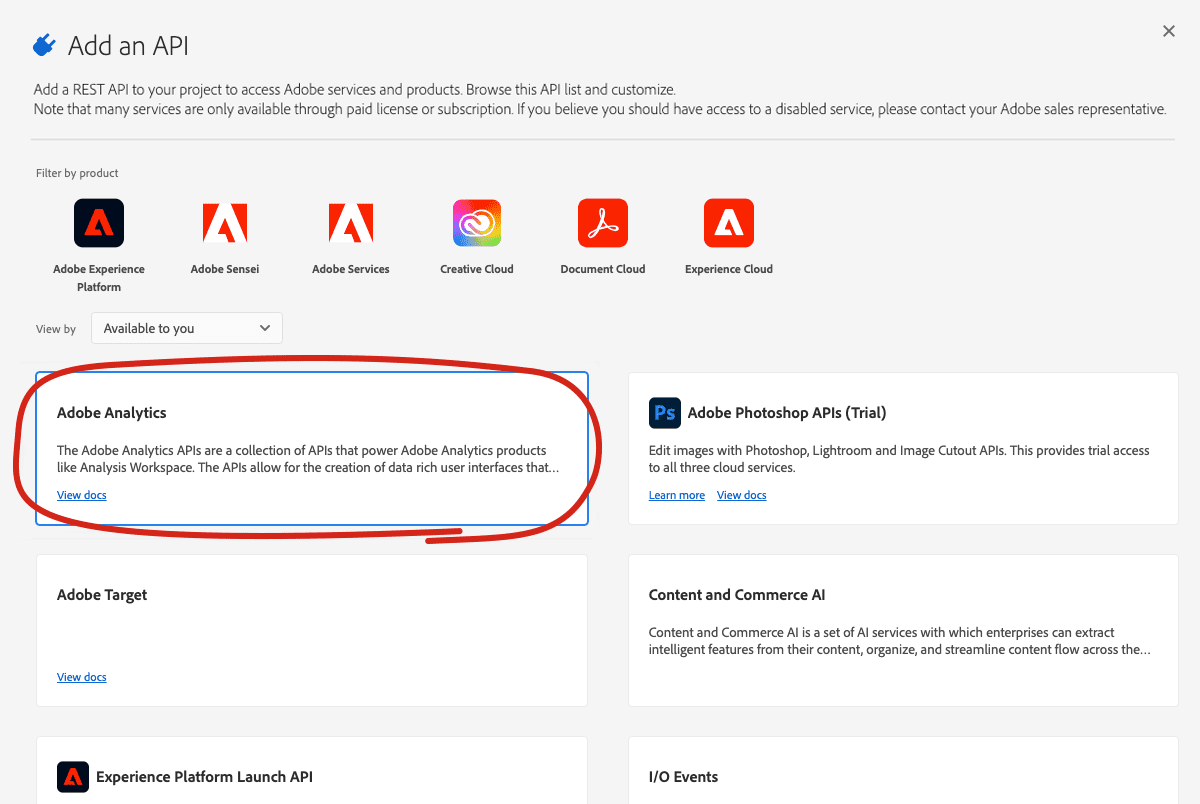This screenshot has height=804, width=1200.
Task: Open Learn more link for Photoshop APIs
Action: coord(677,495)
